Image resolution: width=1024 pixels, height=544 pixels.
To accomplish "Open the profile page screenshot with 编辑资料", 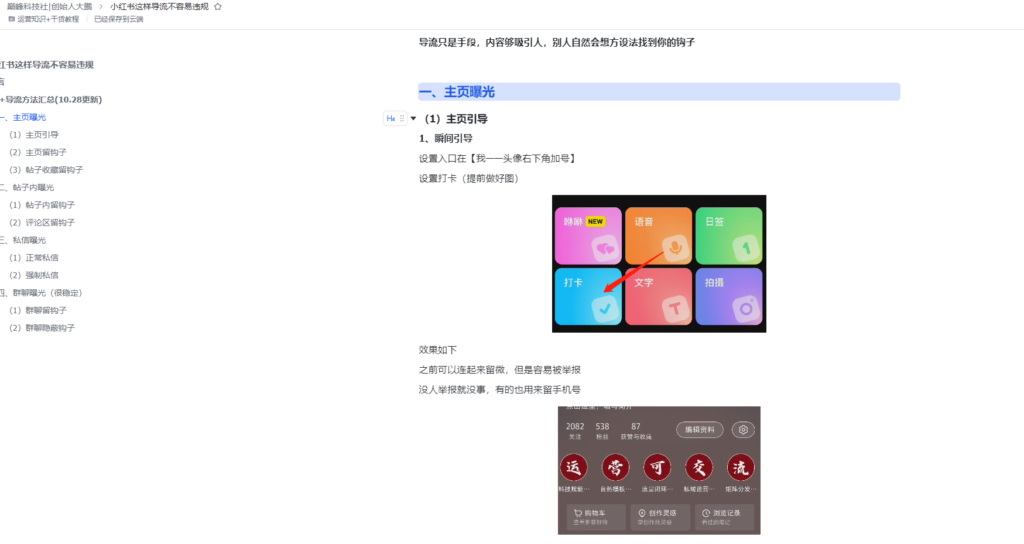I will point(659,471).
